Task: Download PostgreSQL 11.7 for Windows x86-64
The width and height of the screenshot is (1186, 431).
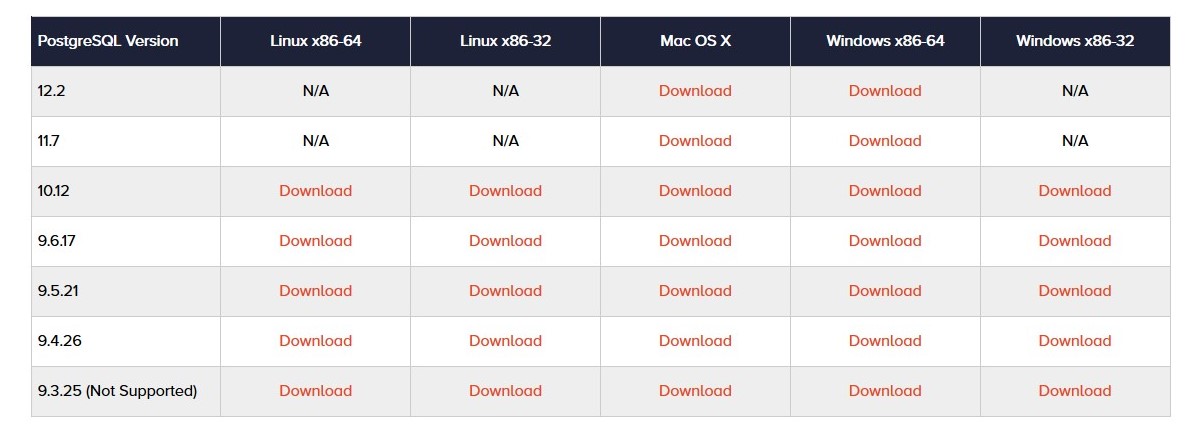Action: coord(885,141)
